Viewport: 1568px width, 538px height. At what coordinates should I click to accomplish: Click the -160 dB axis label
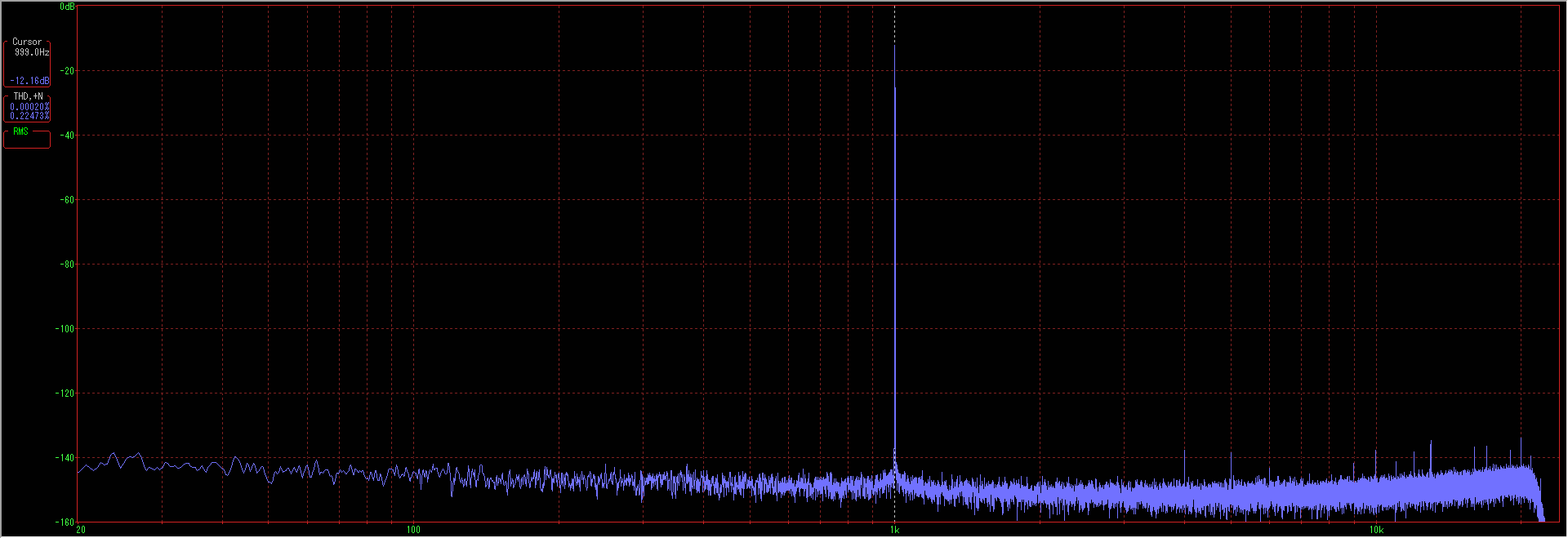coord(65,522)
